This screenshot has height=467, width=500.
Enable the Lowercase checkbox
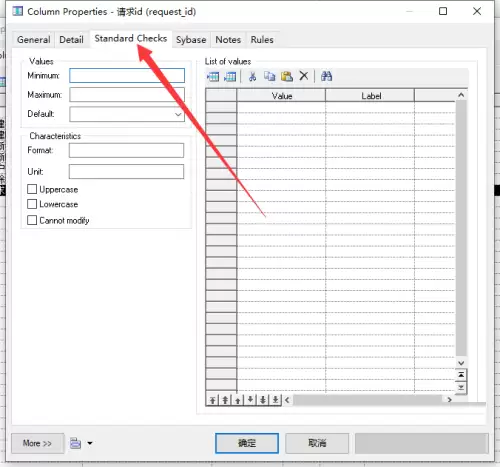click(x=32, y=204)
